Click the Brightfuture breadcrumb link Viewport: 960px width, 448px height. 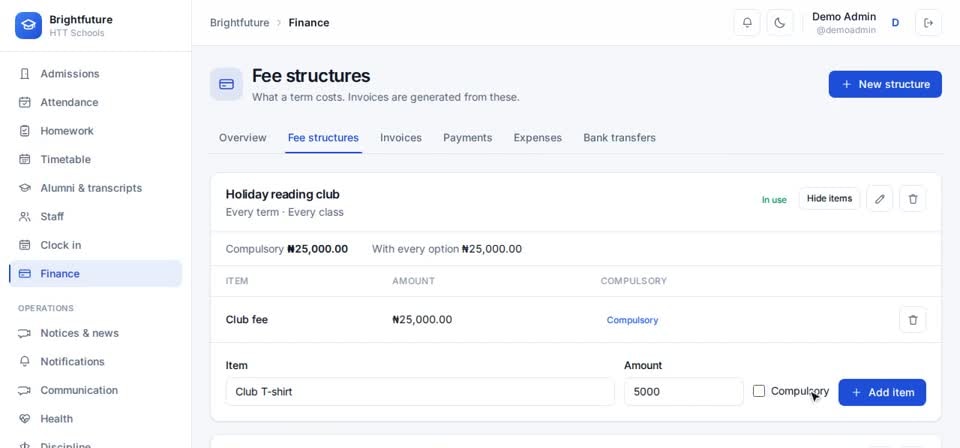(239, 23)
